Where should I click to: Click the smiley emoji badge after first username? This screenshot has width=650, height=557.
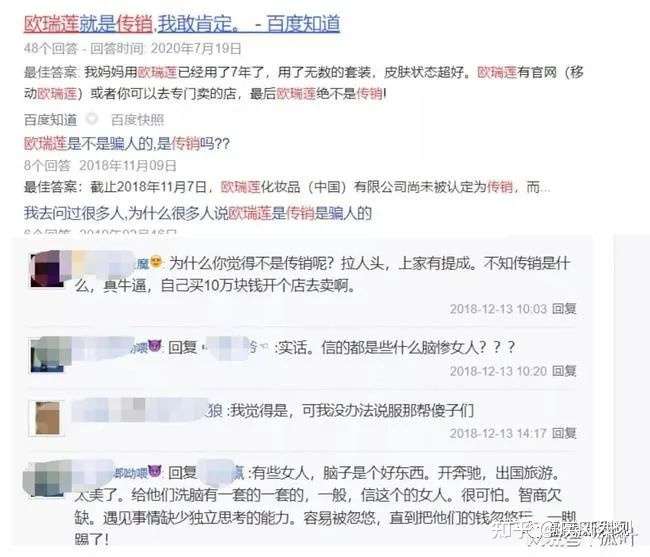(156, 262)
